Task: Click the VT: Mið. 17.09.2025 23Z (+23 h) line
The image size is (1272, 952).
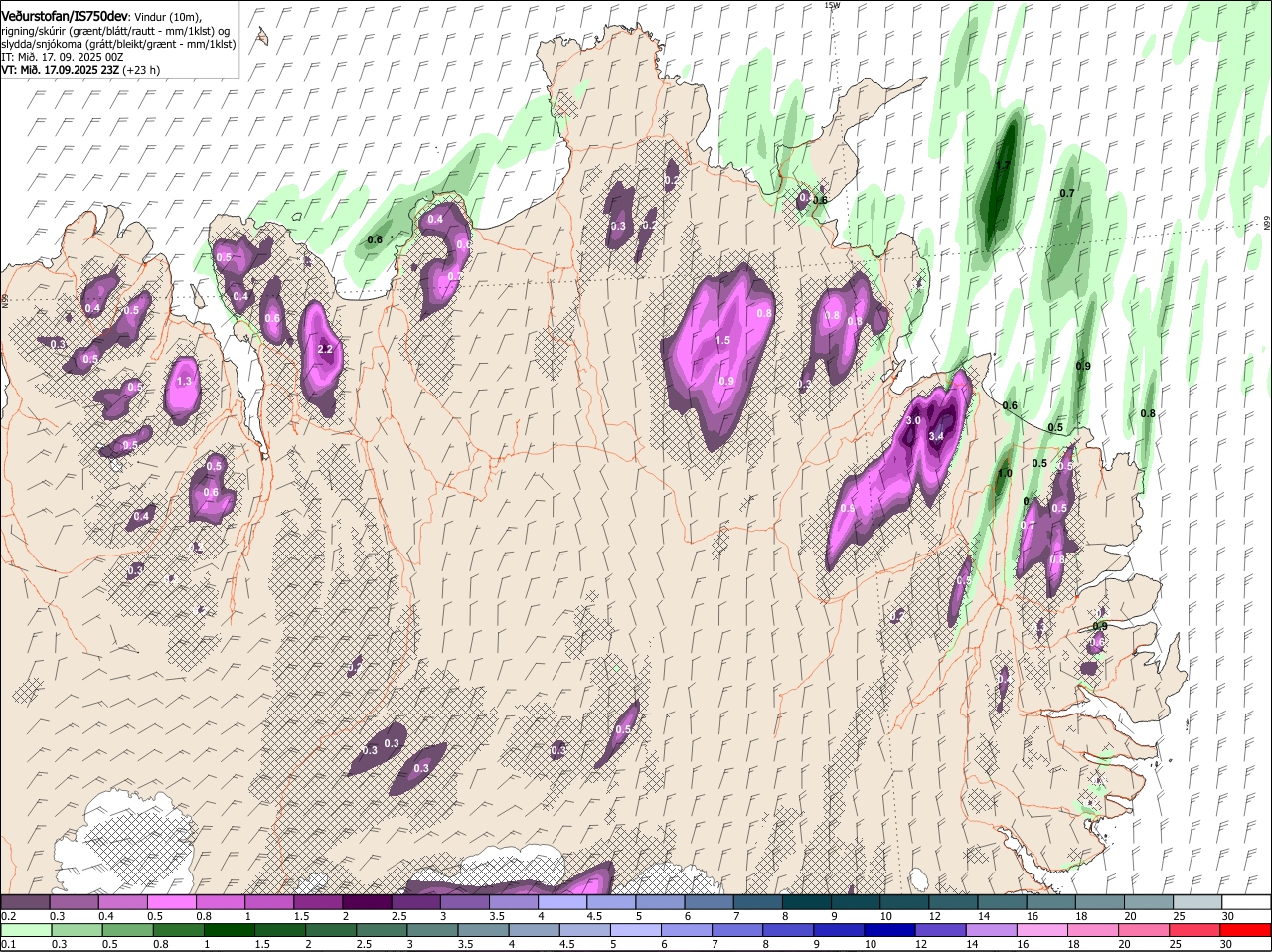Action: pos(80,70)
